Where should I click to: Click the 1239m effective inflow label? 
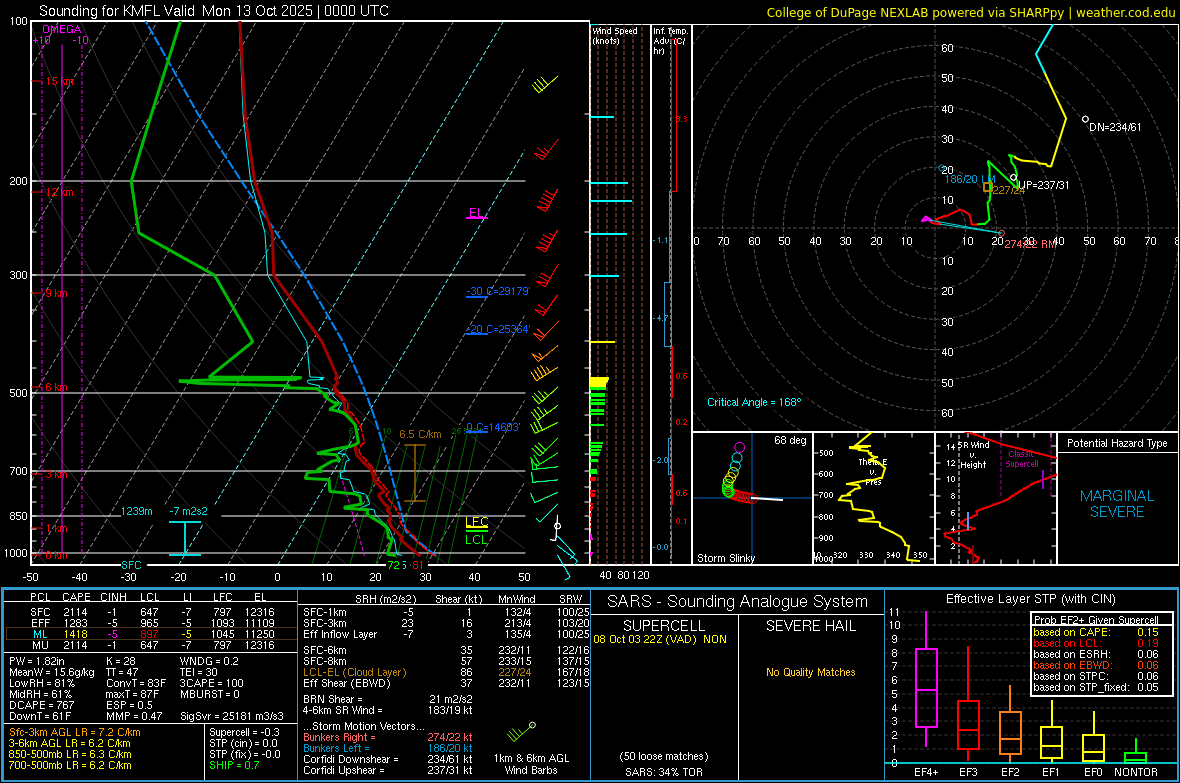[x=137, y=511]
